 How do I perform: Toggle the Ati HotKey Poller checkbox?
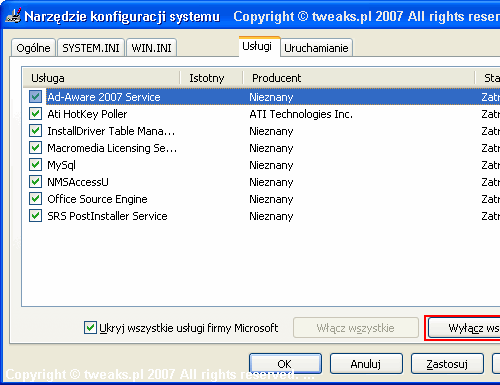point(35,114)
